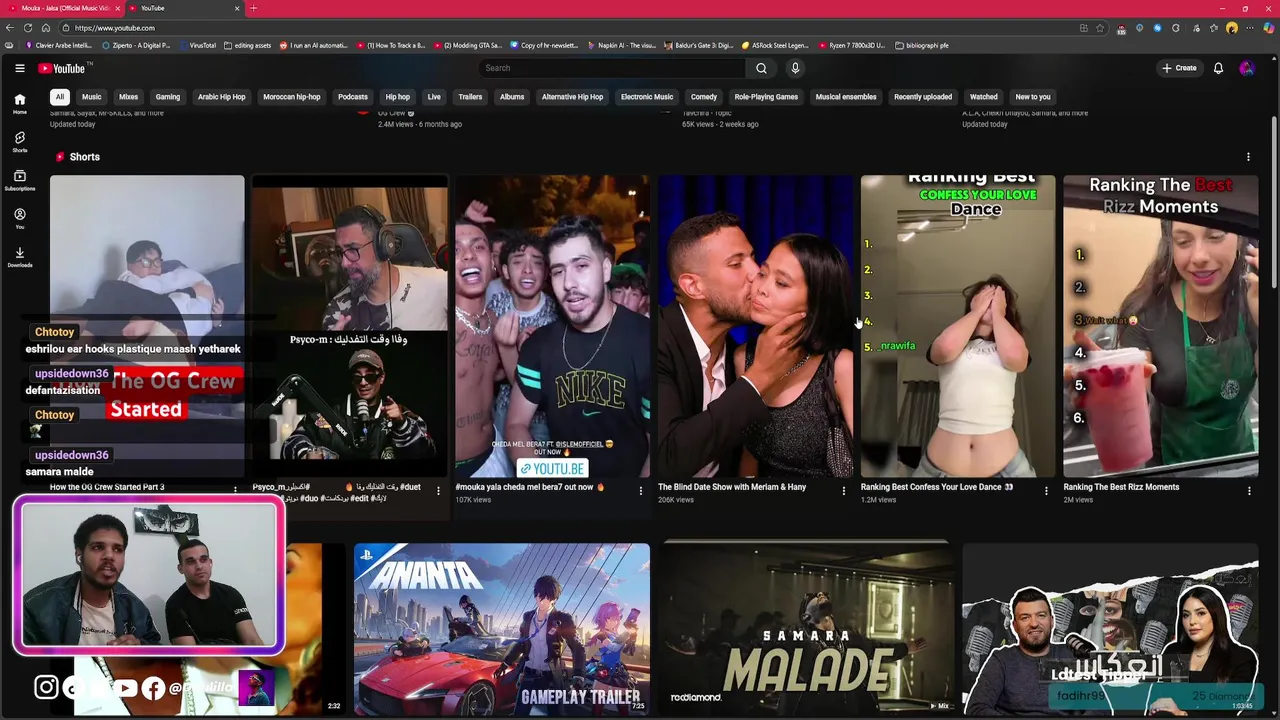Go back in the browser
1280x720 pixels.
(x=10, y=28)
